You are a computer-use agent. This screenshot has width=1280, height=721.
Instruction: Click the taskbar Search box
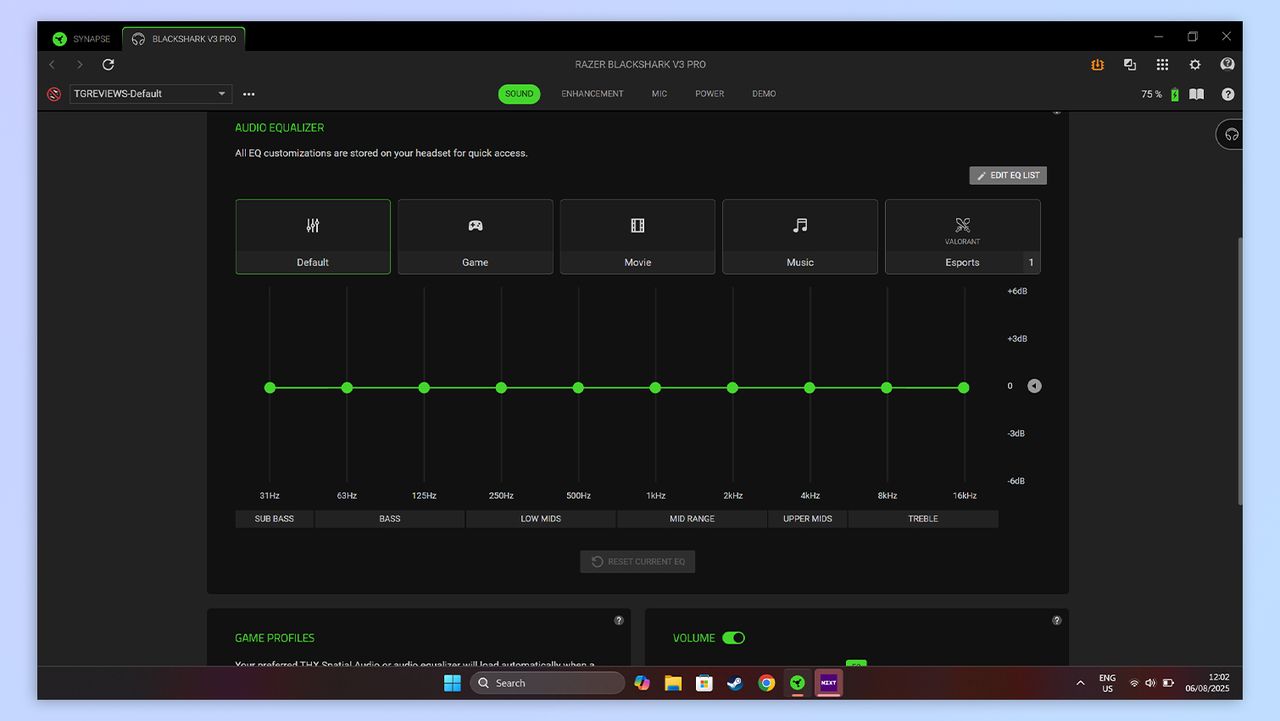[x=547, y=683]
